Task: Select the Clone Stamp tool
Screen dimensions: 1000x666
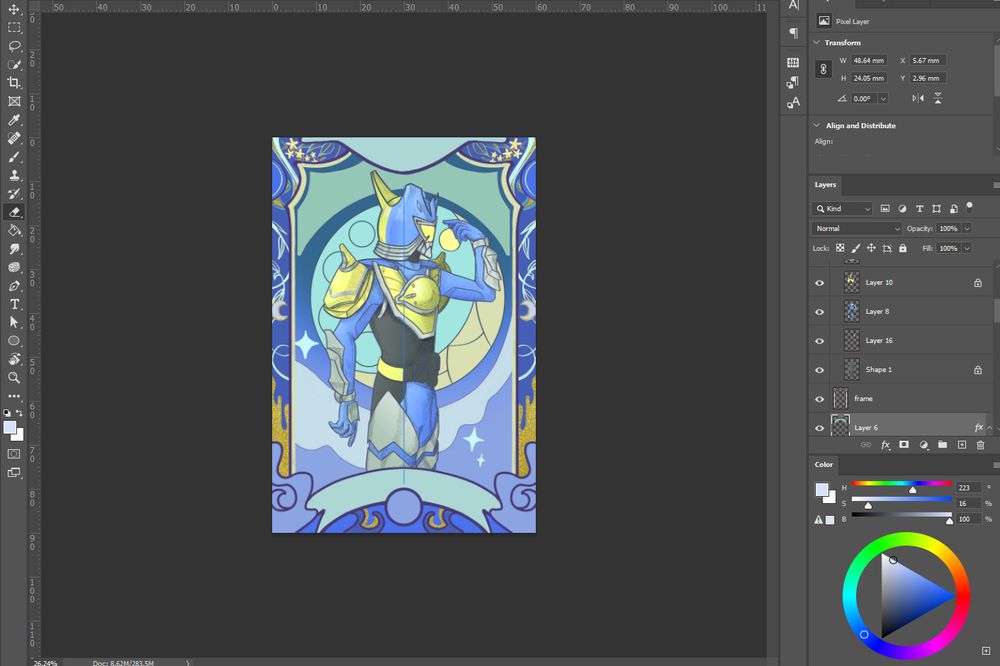Action: [14, 175]
